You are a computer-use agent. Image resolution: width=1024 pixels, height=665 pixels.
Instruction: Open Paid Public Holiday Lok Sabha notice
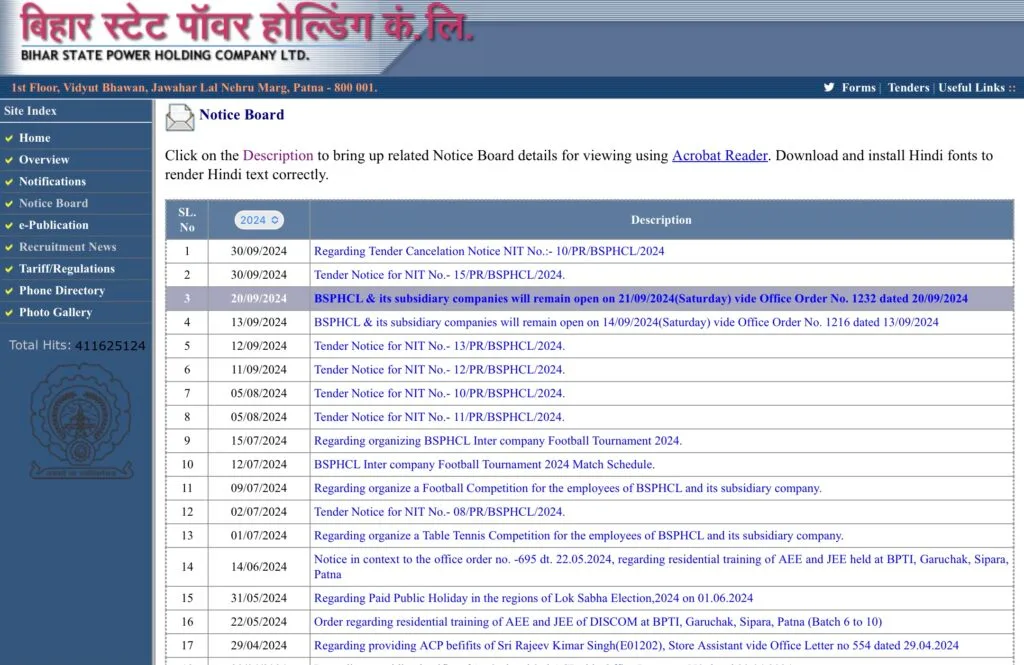[x=533, y=598]
